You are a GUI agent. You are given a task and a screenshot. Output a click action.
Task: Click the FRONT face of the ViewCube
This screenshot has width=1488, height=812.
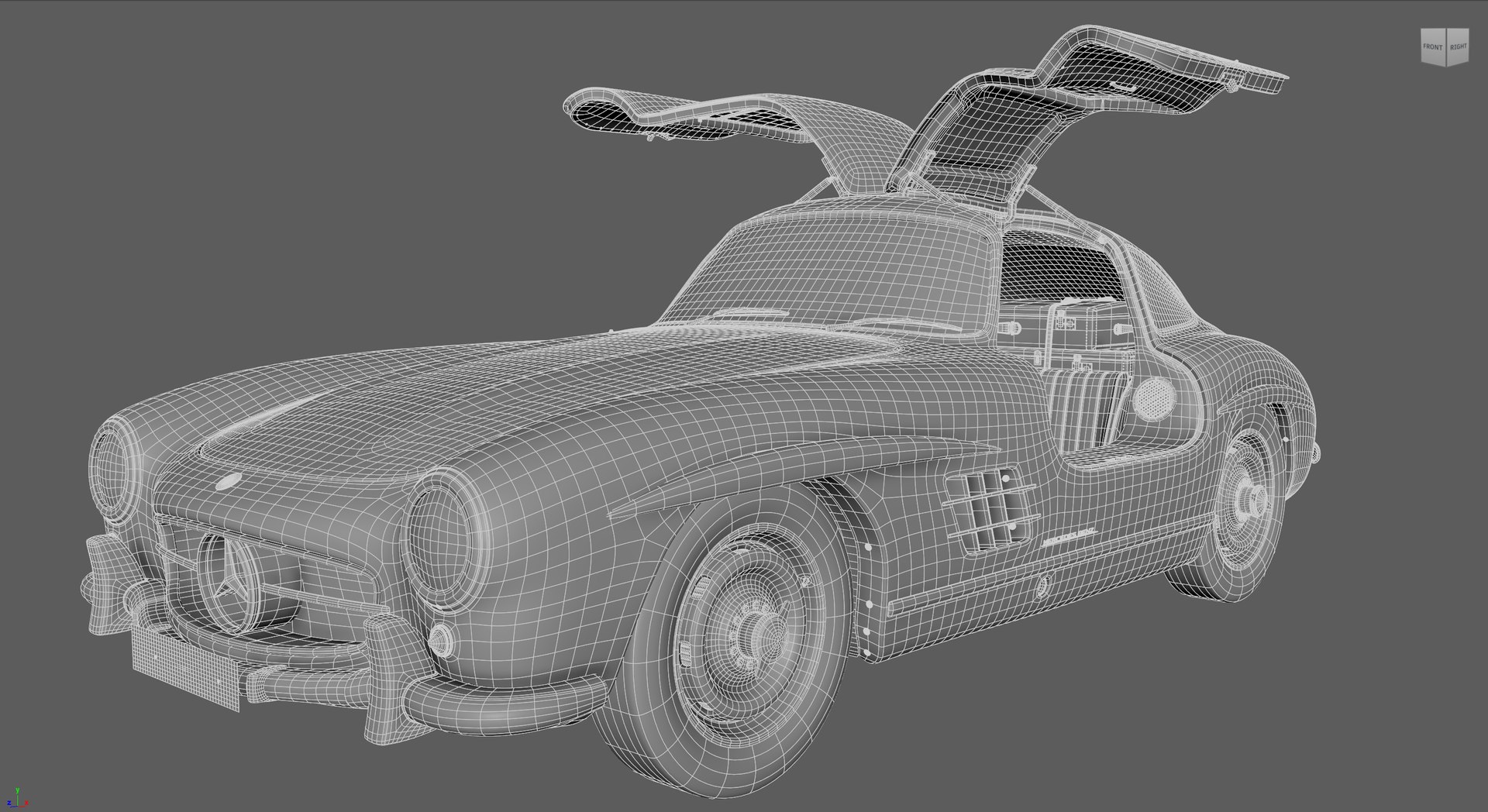[x=1433, y=47]
